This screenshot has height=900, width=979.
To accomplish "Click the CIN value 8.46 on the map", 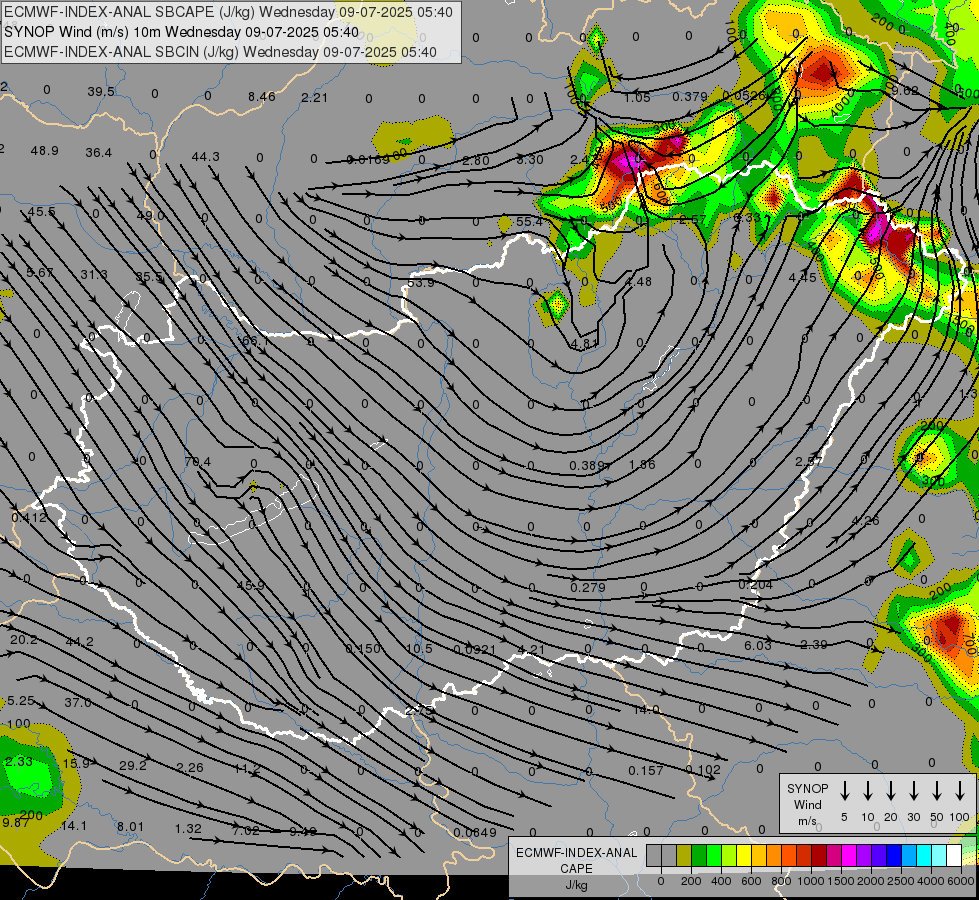I will tap(261, 96).
